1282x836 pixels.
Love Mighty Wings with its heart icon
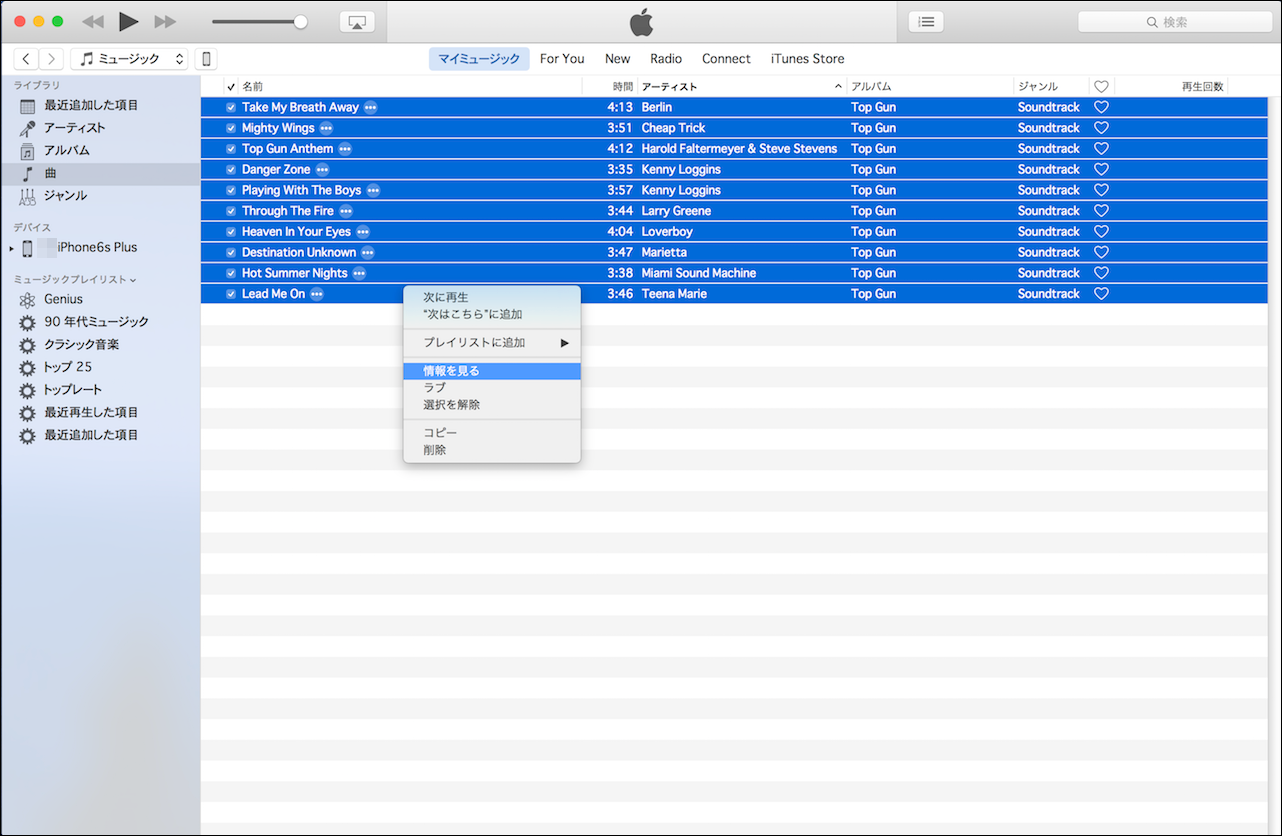pyautogui.click(x=1101, y=128)
